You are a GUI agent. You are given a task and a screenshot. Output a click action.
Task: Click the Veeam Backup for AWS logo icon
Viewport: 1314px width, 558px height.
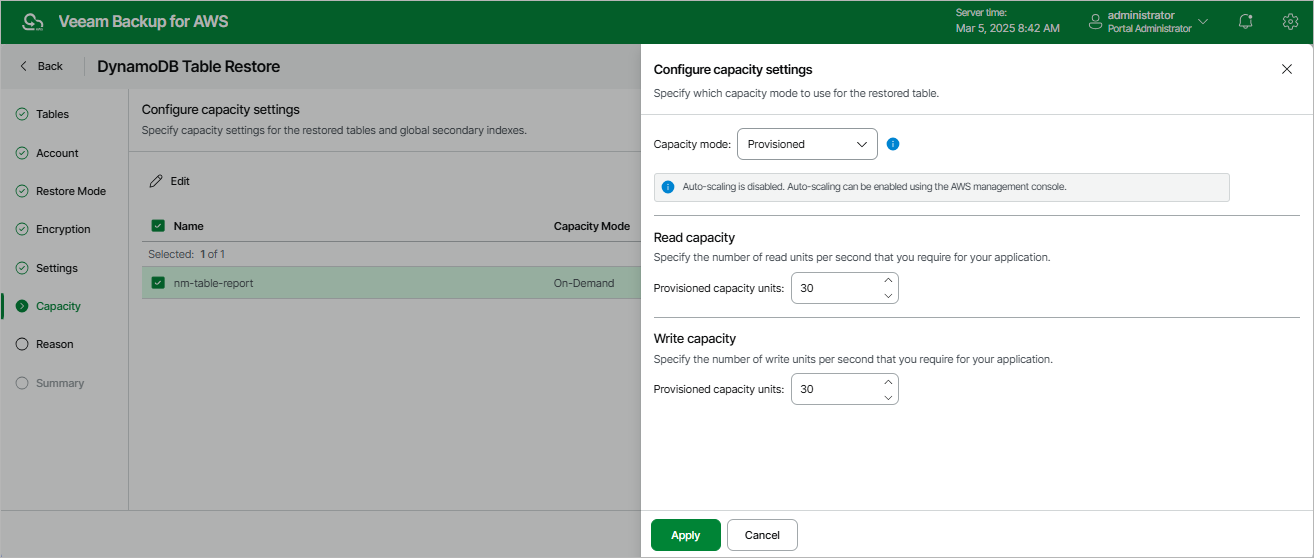click(x=33, y=22)
